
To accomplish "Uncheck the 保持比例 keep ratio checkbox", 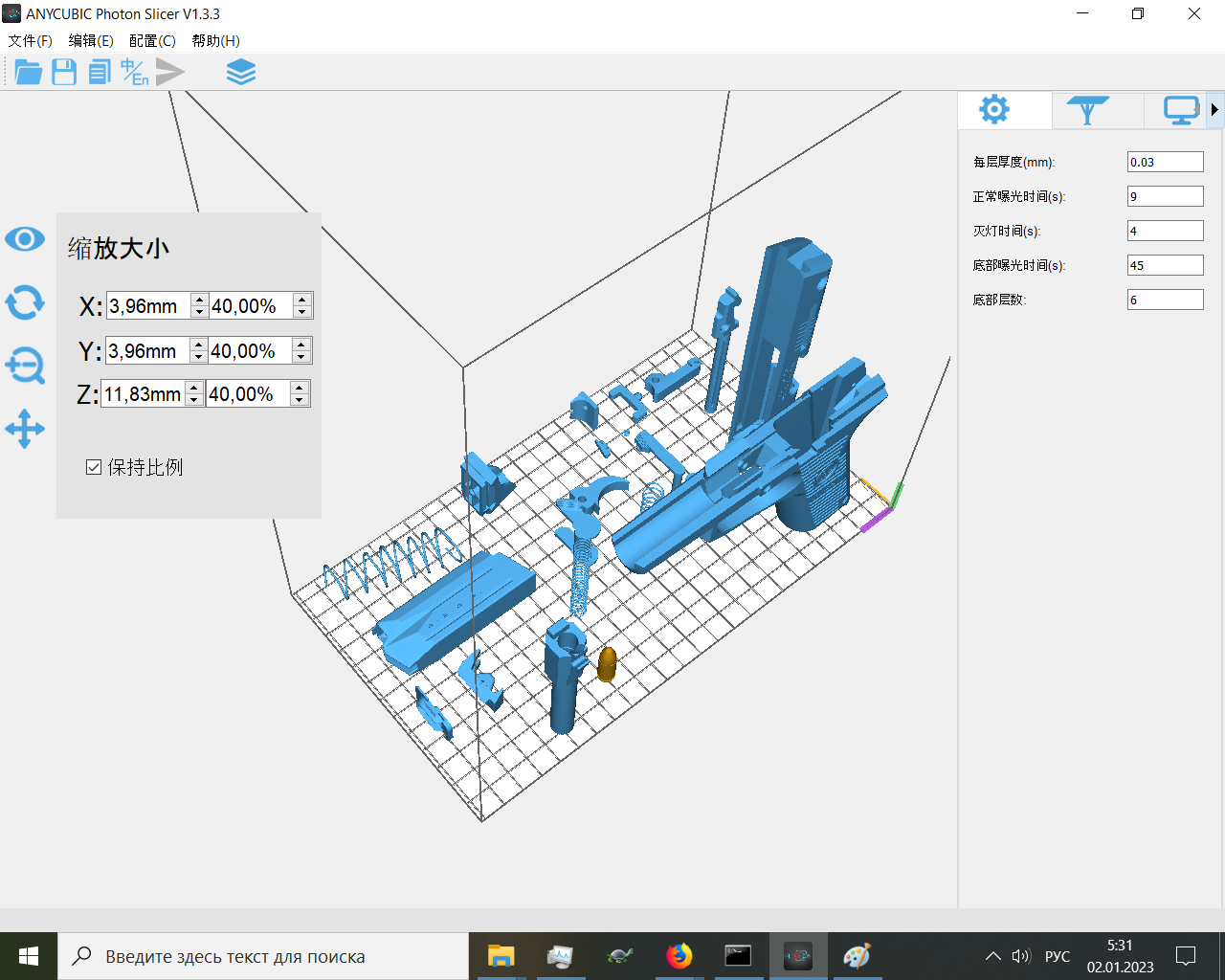I will [94, 467].
